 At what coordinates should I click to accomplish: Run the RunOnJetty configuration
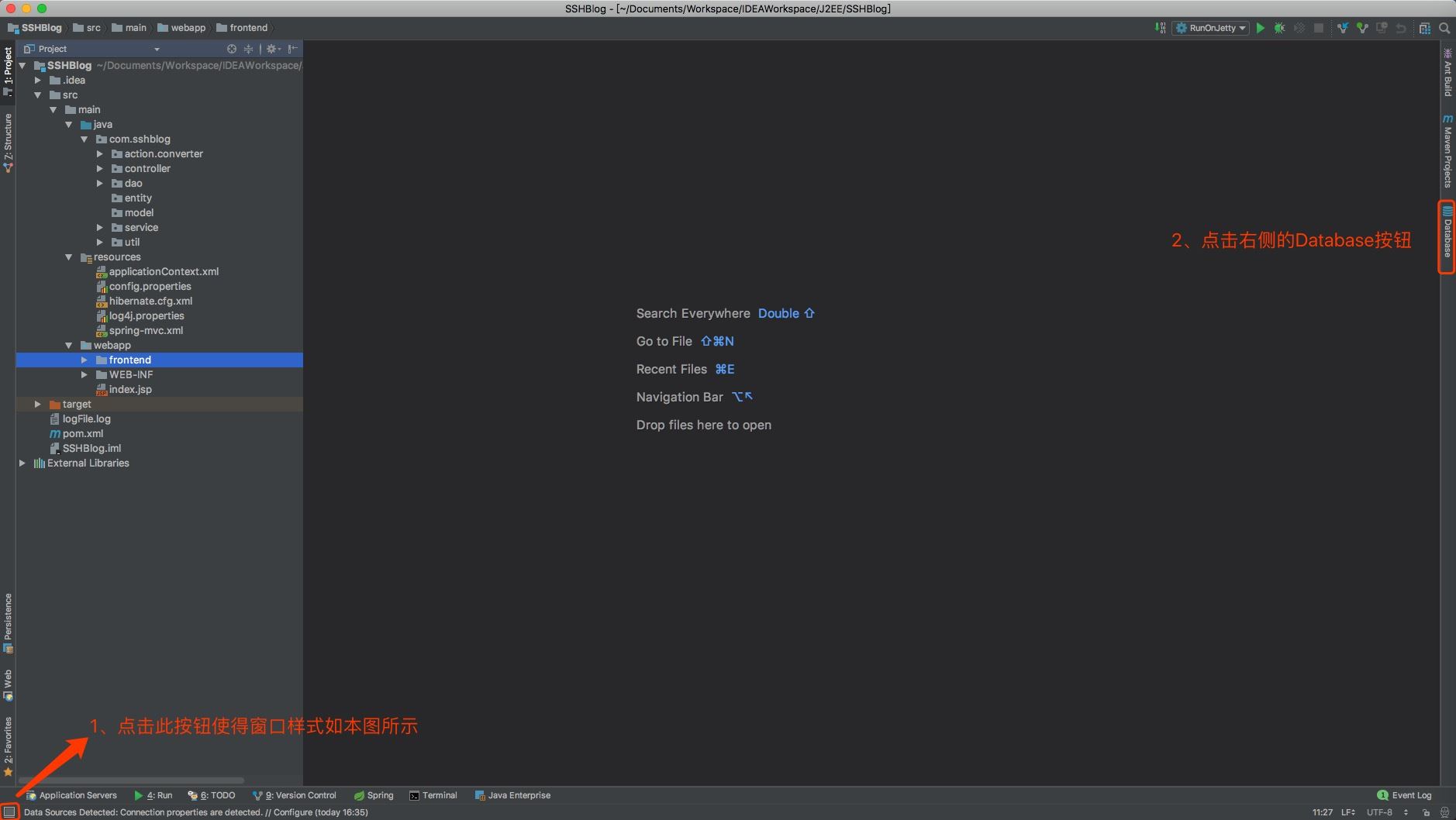point(1261,28)
